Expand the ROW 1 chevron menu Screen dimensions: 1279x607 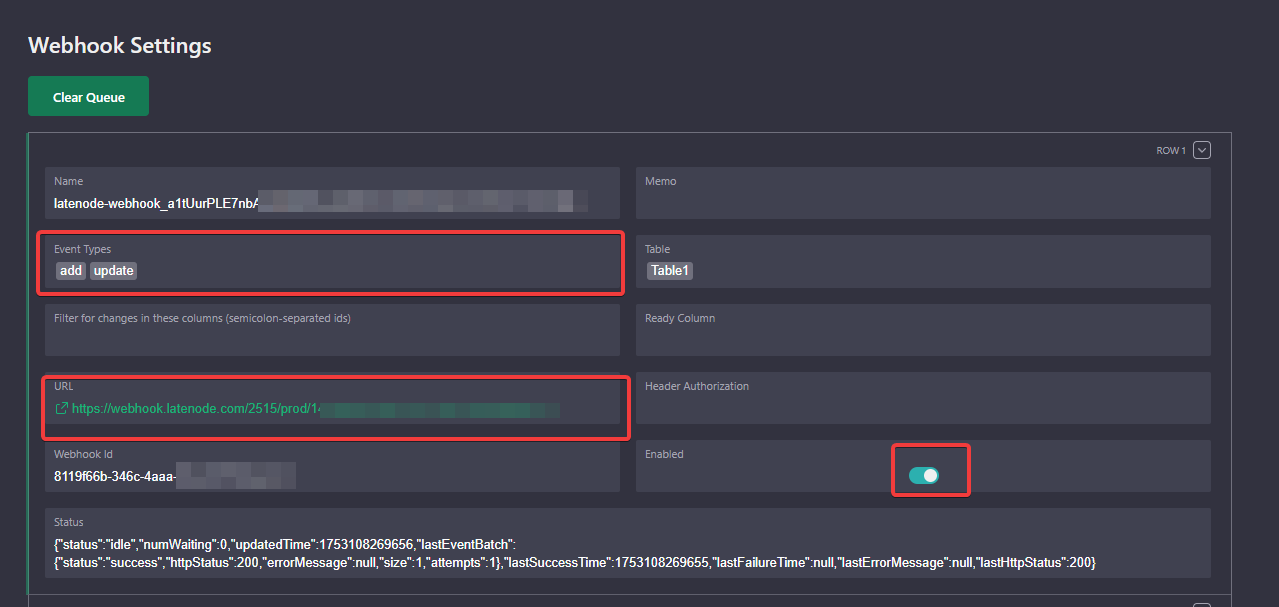tap(1202, 150)
